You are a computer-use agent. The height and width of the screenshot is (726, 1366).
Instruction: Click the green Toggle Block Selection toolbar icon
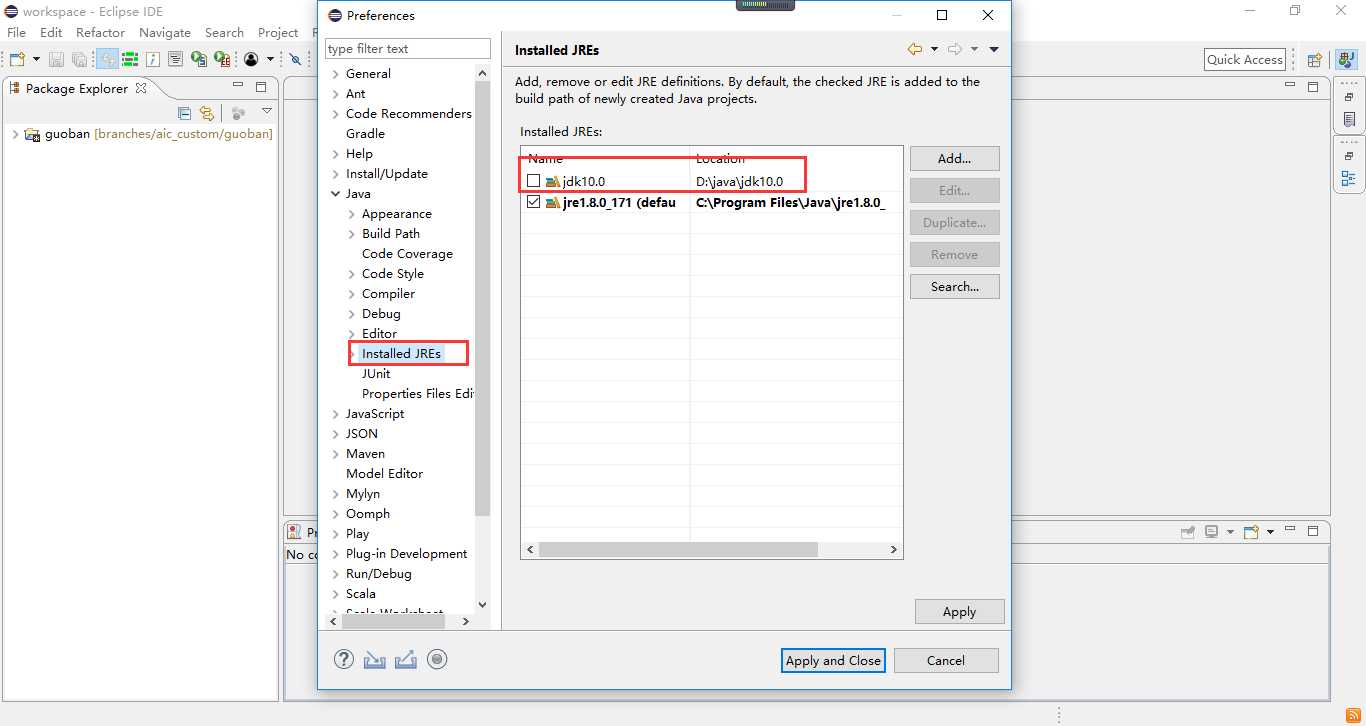coord(130,59)
